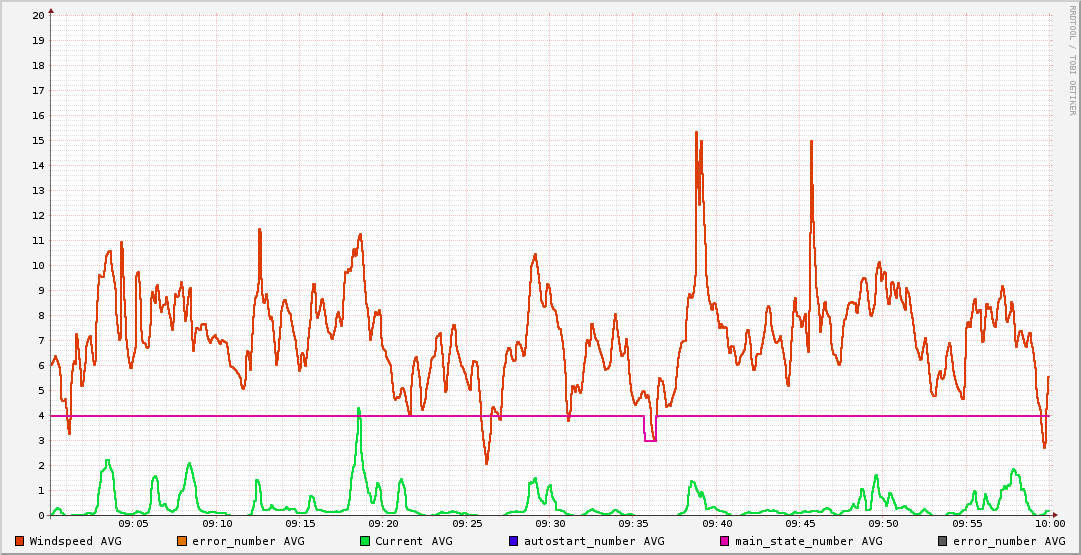Screen dimensions: 1081x555
Task: Click the magenta main_state_number AVG legend swatch
Action: (725, 541)
